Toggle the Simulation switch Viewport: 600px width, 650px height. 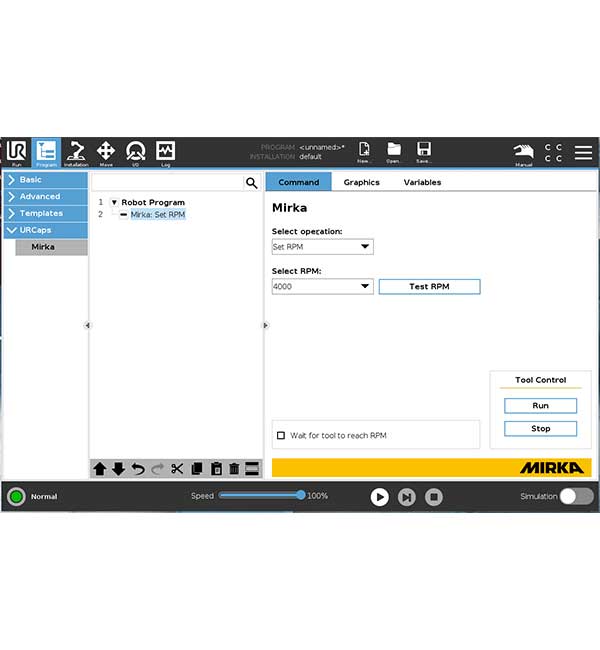(x=577, y=496)
